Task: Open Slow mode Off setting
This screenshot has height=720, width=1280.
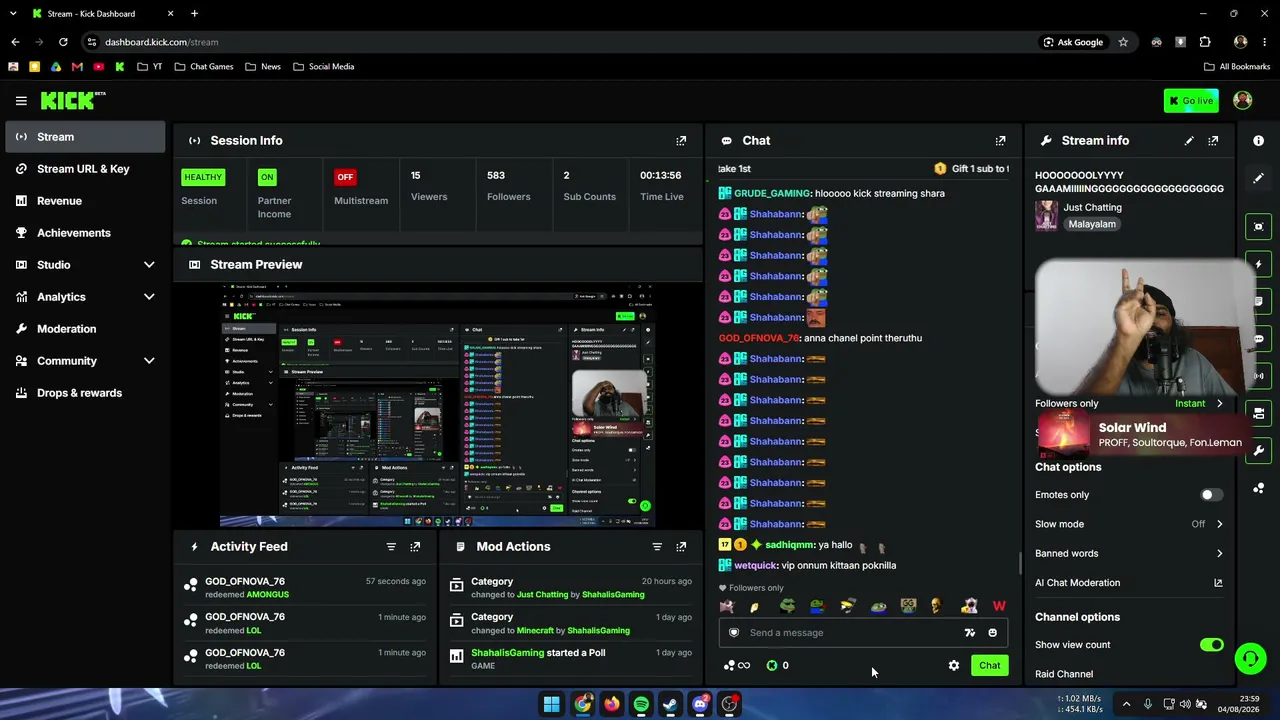Action: pos(1129,524)
